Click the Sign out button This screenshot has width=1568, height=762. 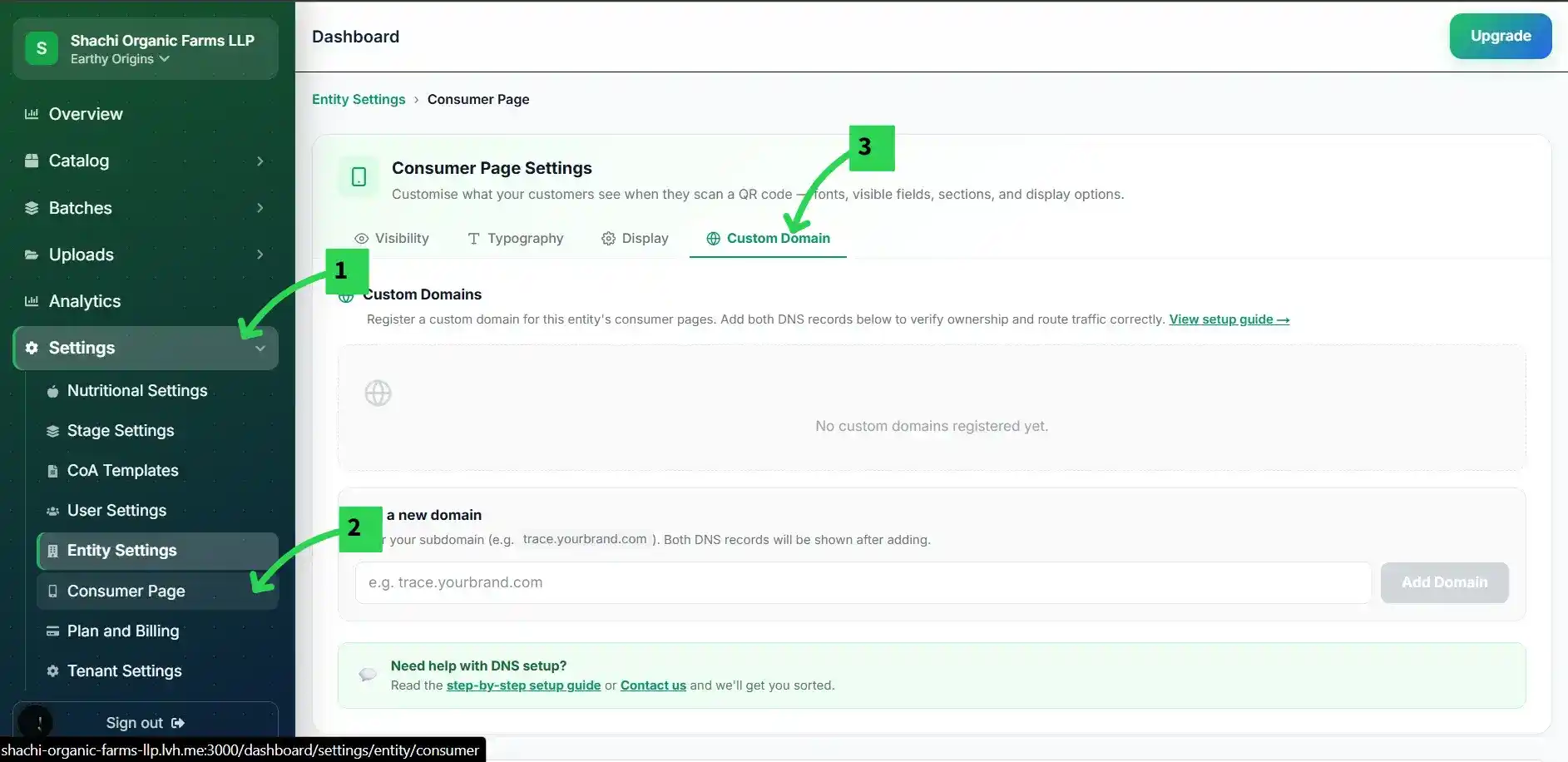click(146, 723)
